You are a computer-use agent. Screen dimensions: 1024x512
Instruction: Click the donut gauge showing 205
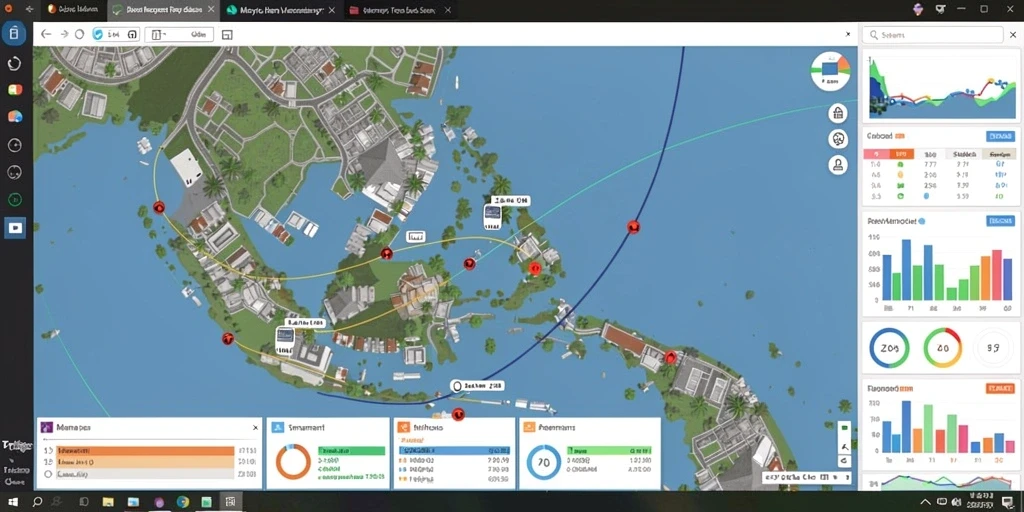pos(889,348)
